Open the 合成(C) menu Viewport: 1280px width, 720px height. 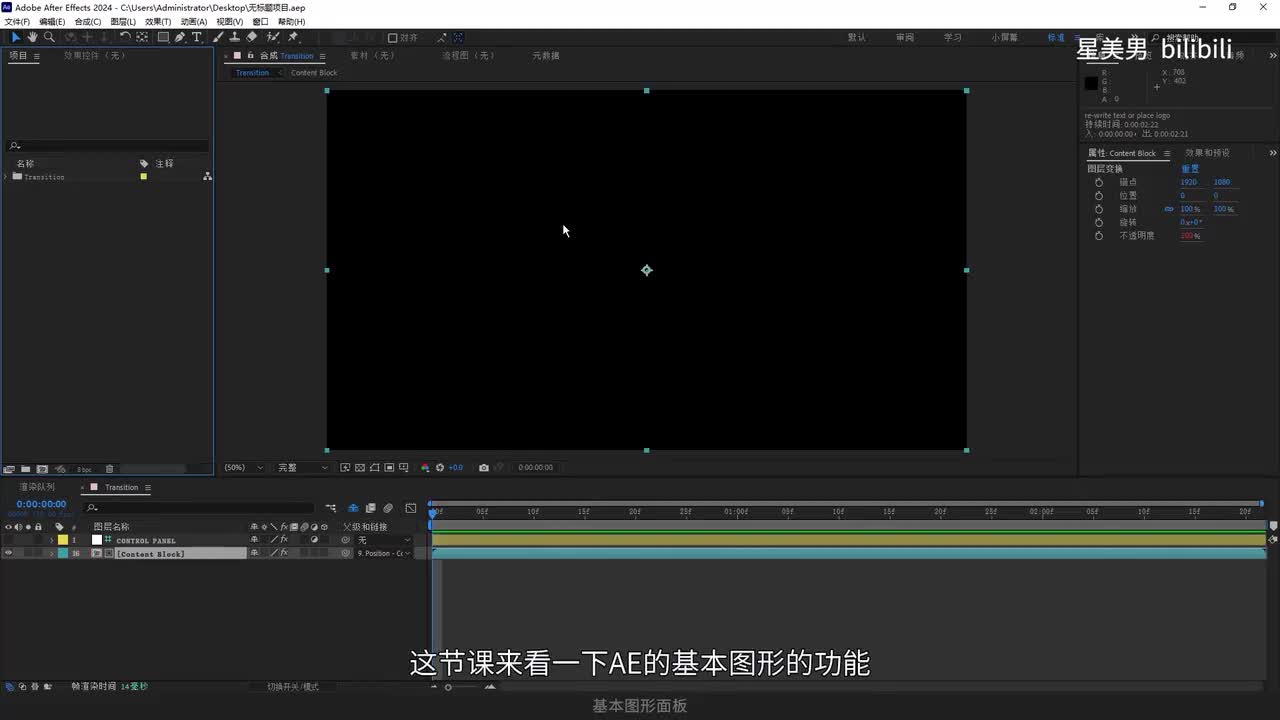[88, 21]
